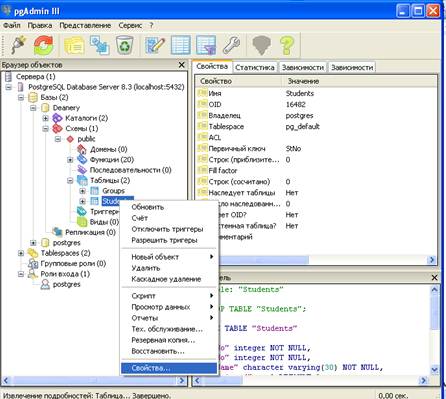The image size is (446, 399).
Task: Choose Обновить in the context menu
Action: point(169,207)
